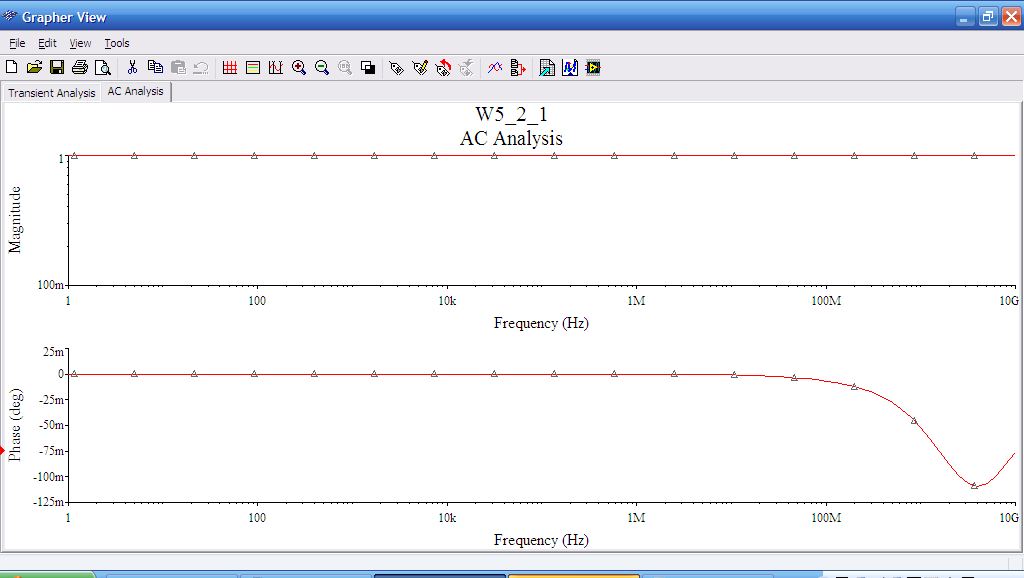Click the New file icon
This screenshot has width=1024, height=578.
pos(11,67)
